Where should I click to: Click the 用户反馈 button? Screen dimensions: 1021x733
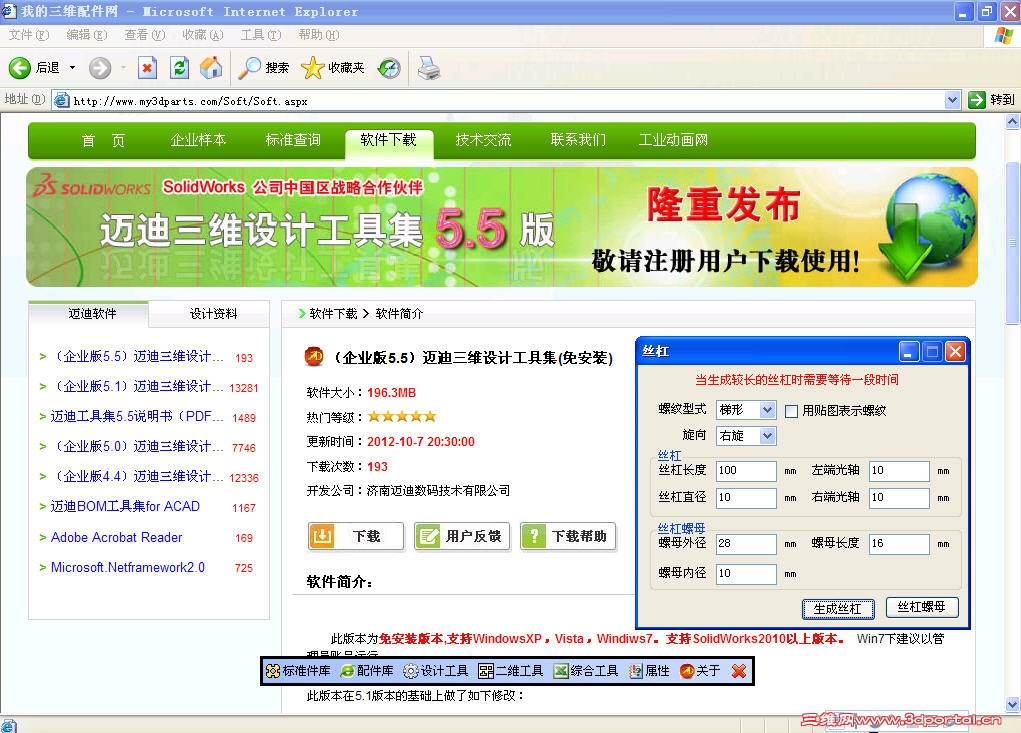pyautogui.click(x=462, y=536)
